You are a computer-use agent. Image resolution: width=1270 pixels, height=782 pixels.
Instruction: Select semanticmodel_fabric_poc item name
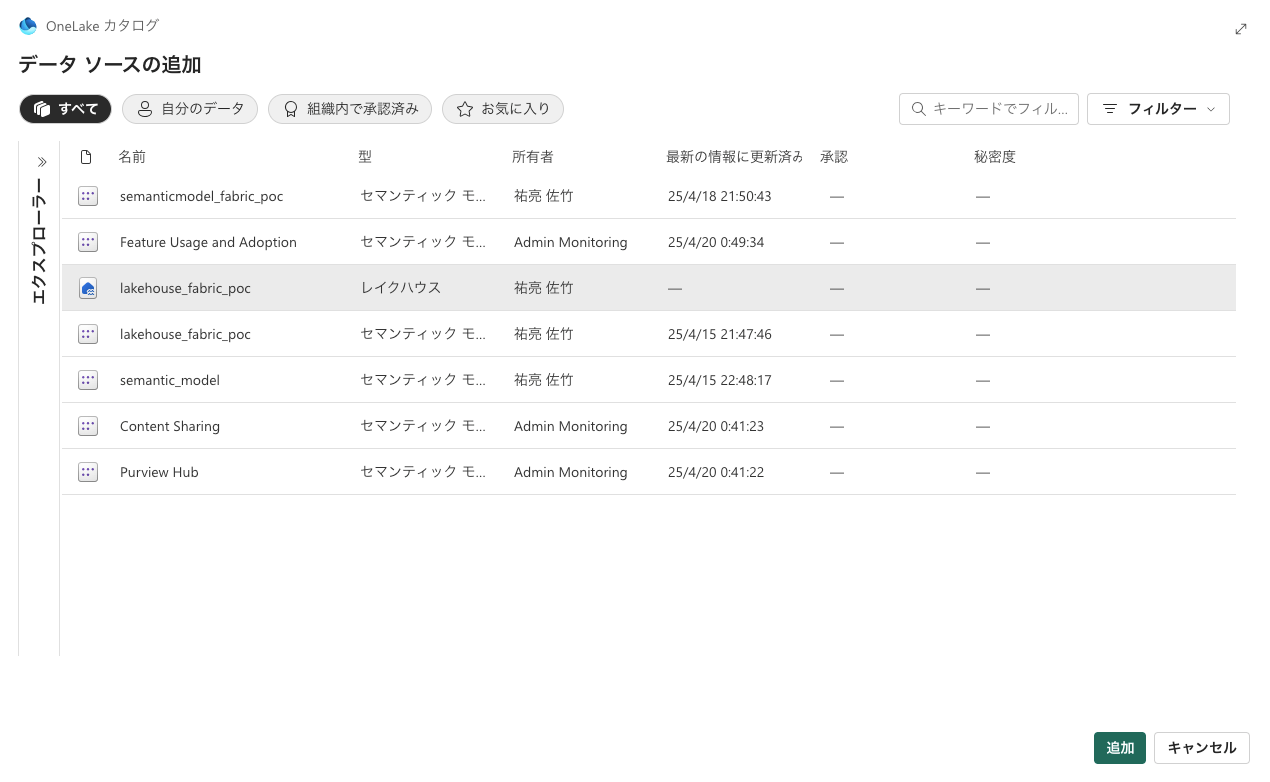(201, 196)
